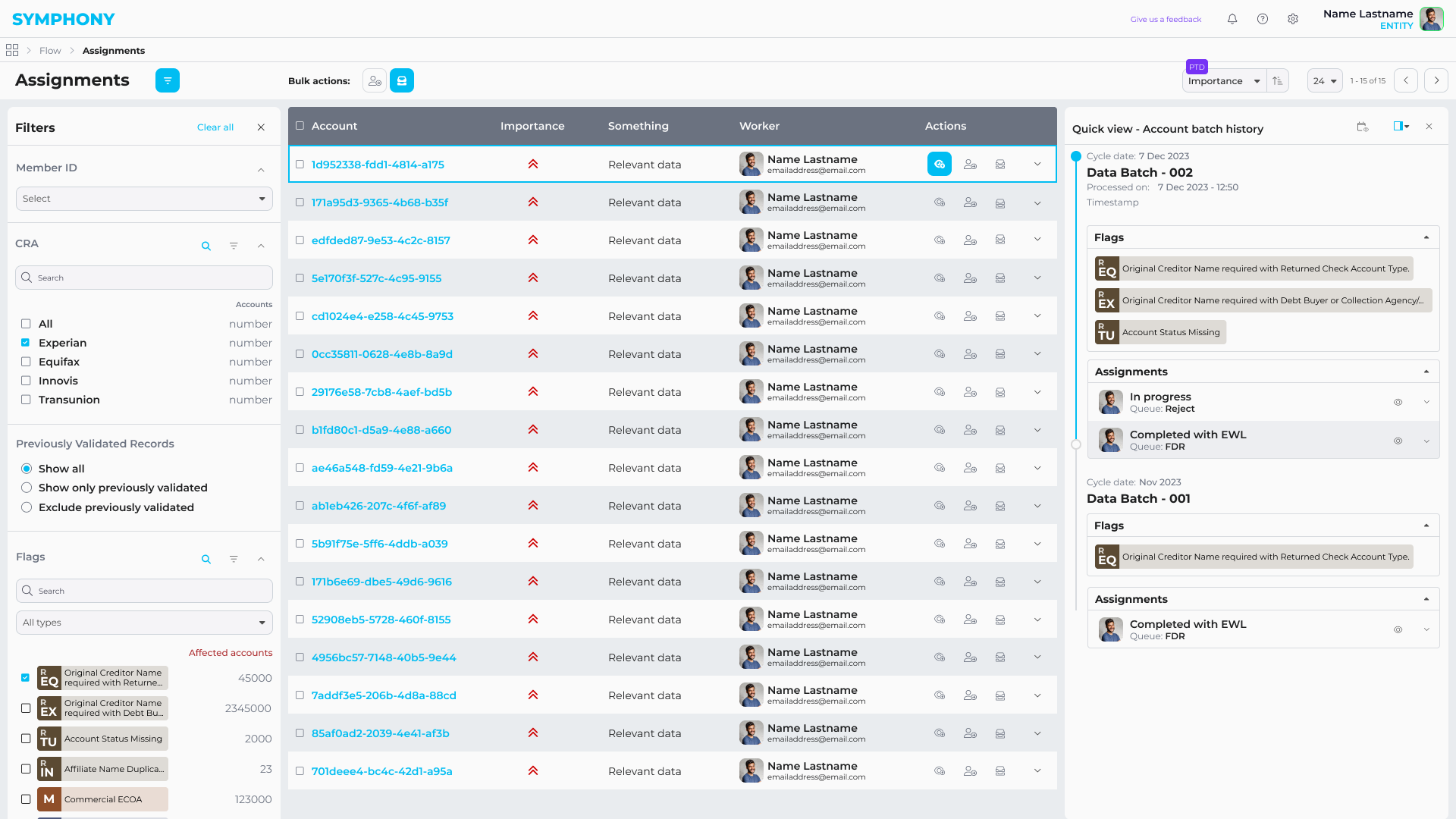Open the Importance sort dropdown
This screenshot has height=819, width=1456.
click(x=1224, y=81)
